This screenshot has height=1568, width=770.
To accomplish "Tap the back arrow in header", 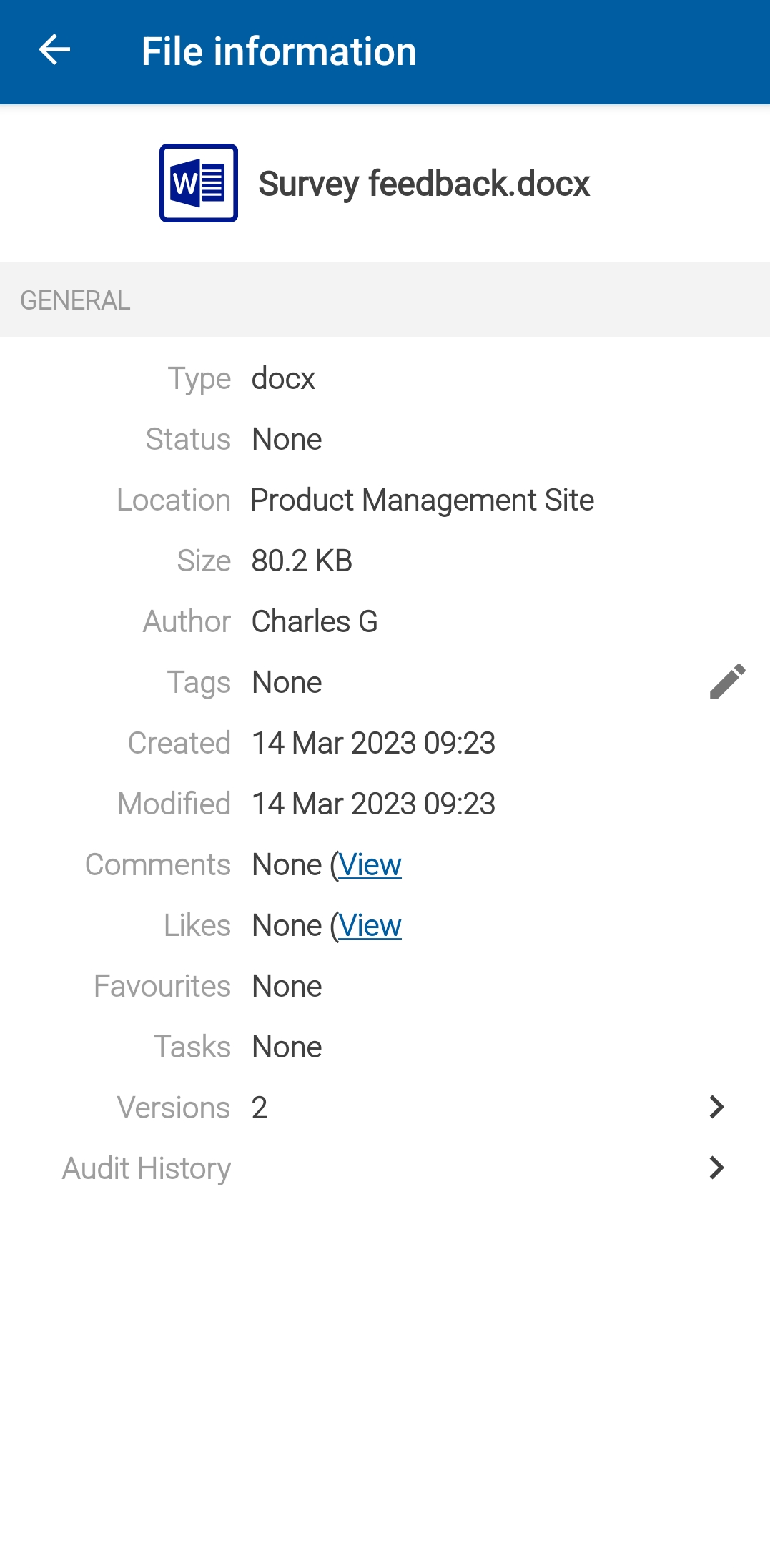I will pos(54,51).
